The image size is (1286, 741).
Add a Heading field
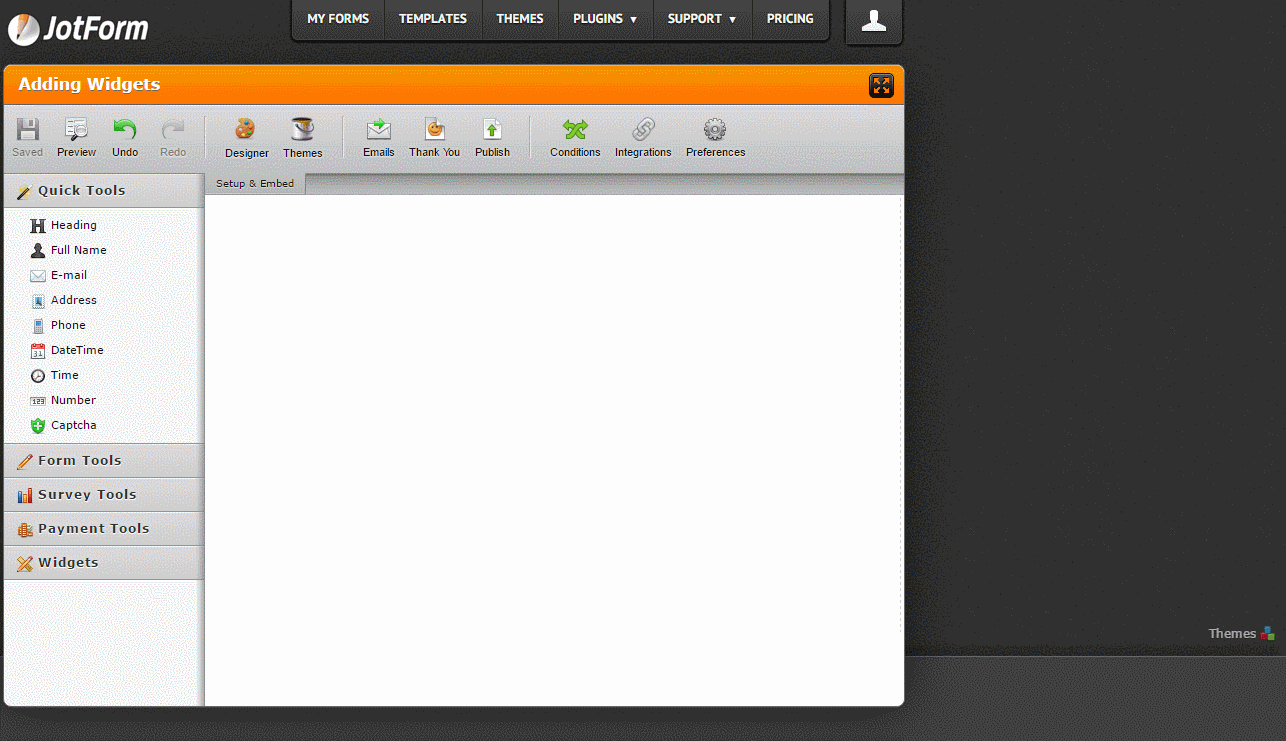click(x=64, y=225)
